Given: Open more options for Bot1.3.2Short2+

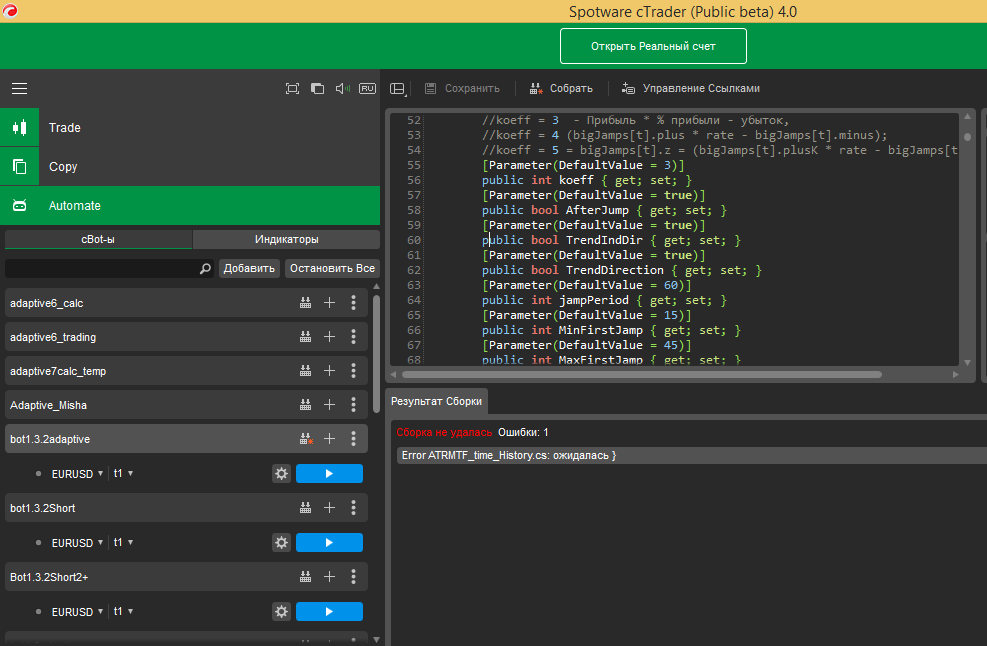Looking at the screenshot, I should coord(353,577).
